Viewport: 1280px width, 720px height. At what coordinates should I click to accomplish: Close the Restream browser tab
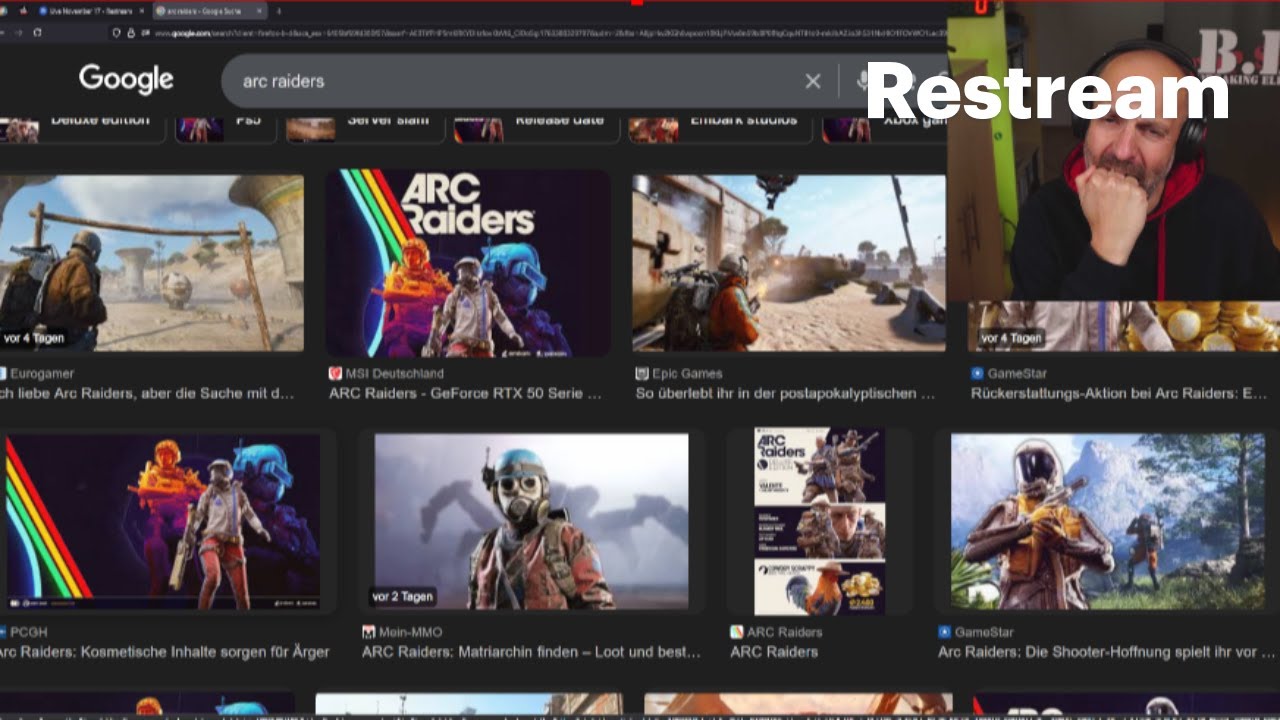[x=142, y=11]
